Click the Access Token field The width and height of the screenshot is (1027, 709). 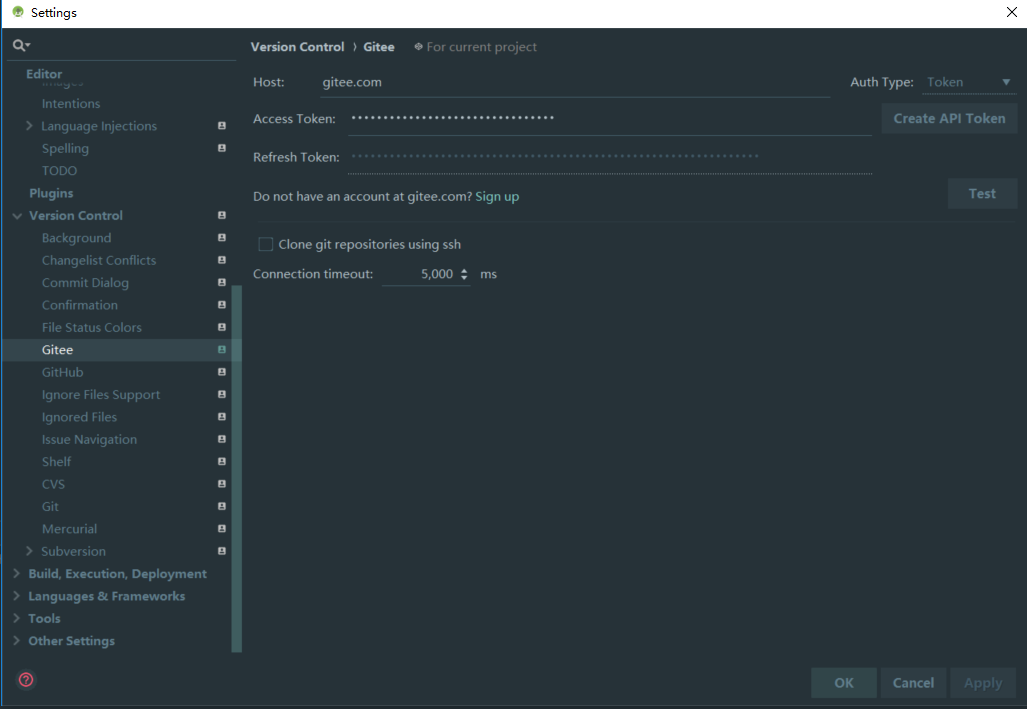(610, 119)
